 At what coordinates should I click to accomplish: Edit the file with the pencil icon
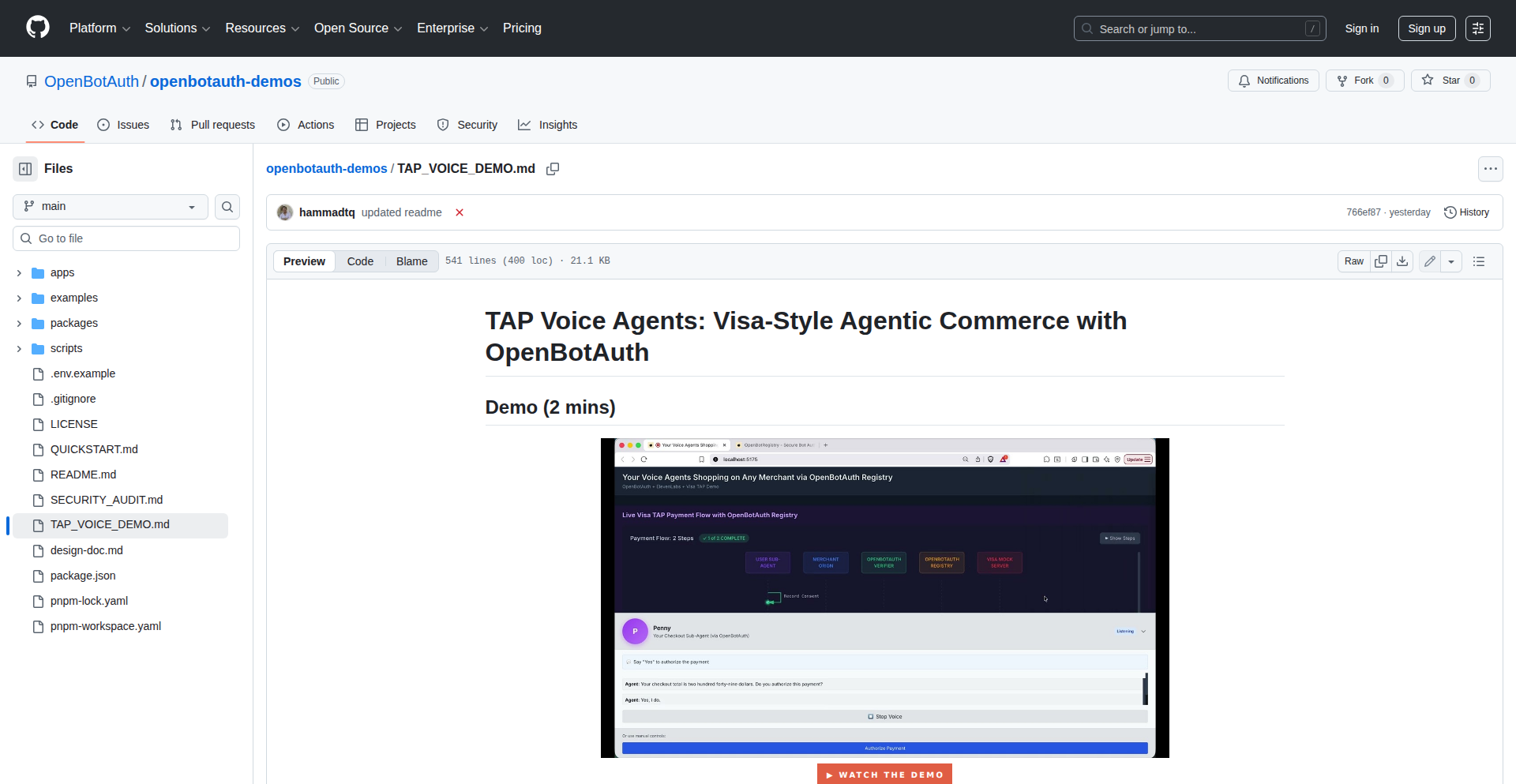1429,261
